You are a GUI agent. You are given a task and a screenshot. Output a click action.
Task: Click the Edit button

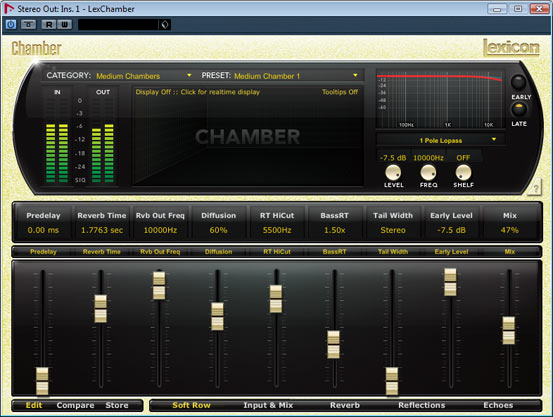[34, 405]
